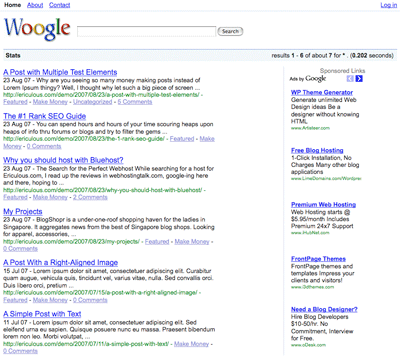Viewport: 400px width, 360px height.
Task: Click the bluehost post green URL
Action: click(103, 190)
